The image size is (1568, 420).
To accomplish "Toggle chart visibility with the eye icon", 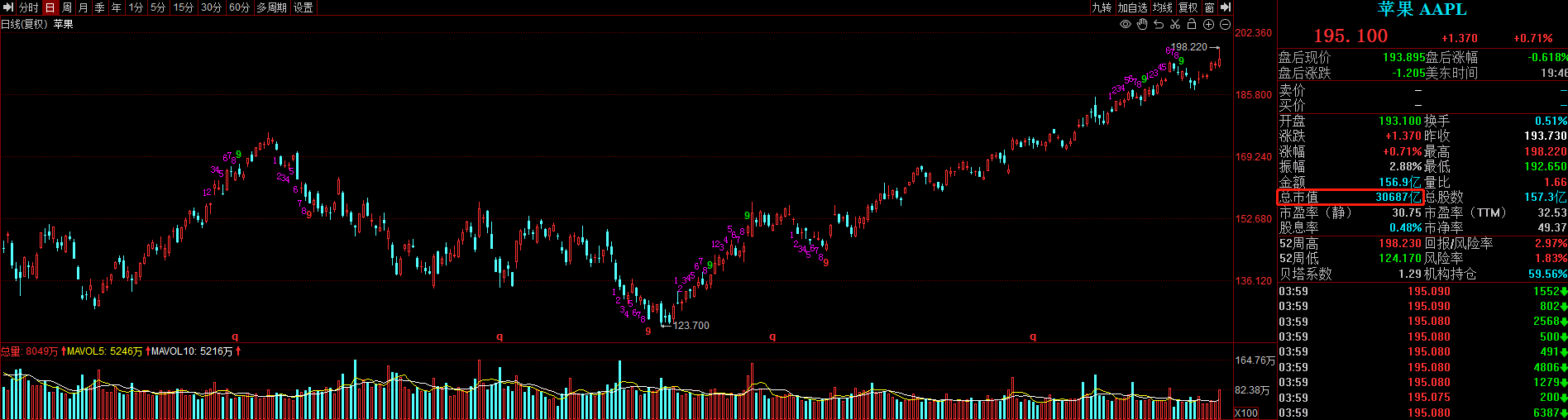I will pyautogui.click(x=1126, y=25).
